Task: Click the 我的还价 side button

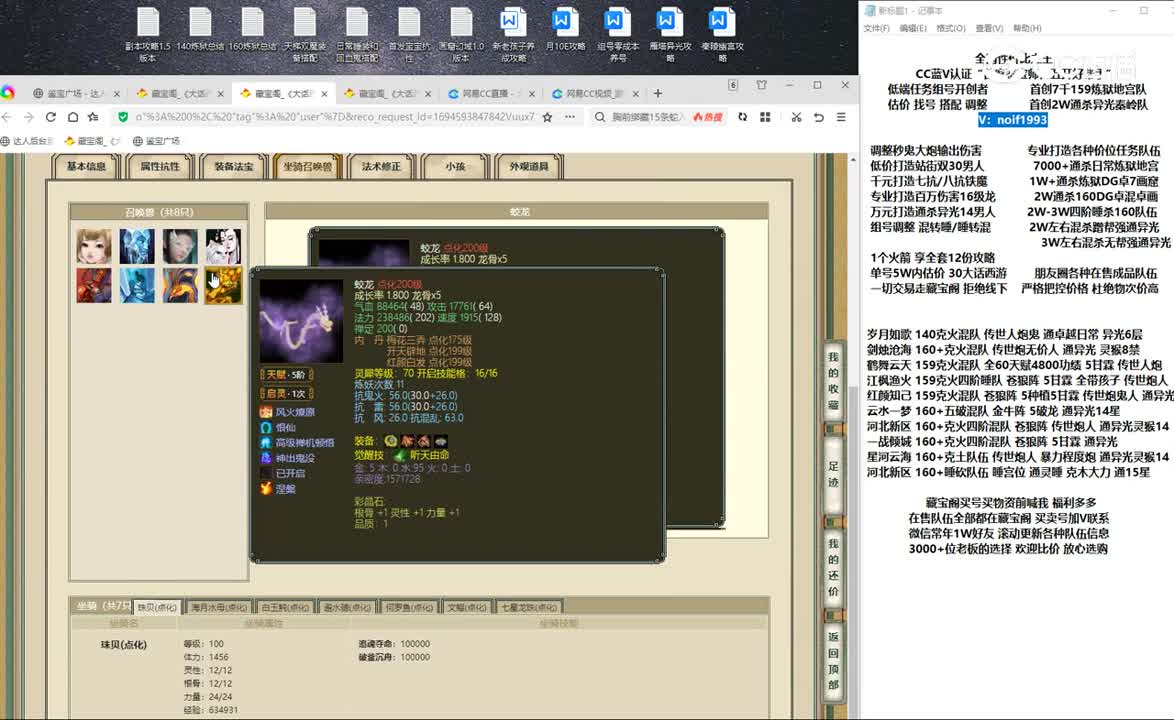Action: point(833,567)
